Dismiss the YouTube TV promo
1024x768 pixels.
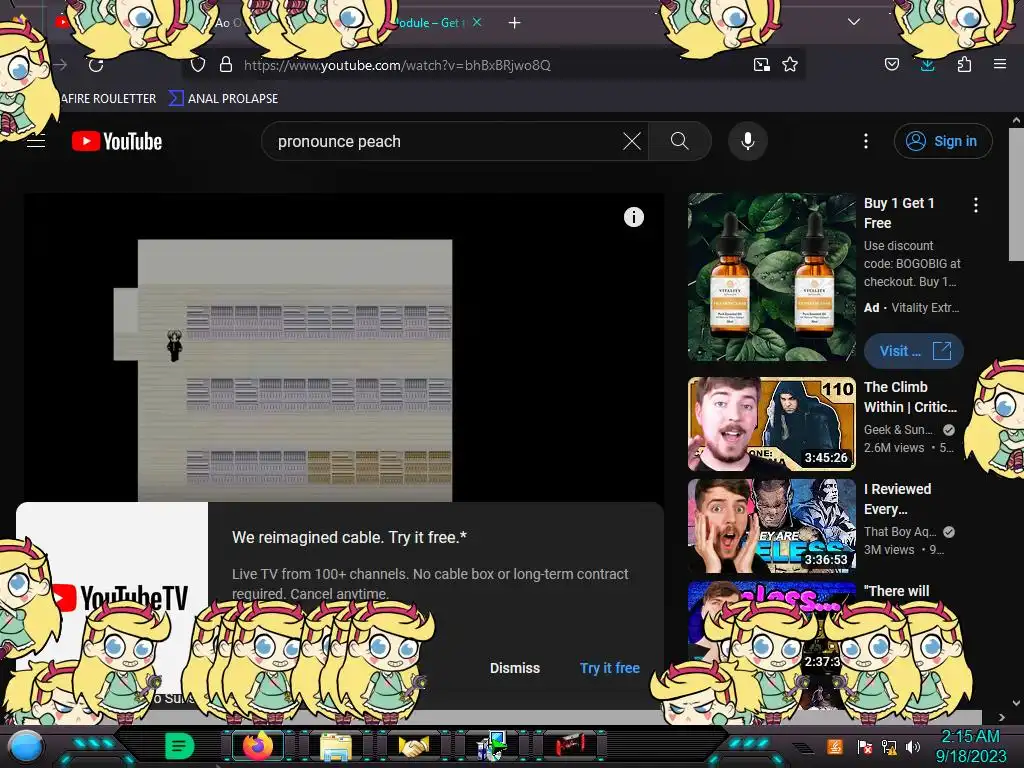coord(515,668)
